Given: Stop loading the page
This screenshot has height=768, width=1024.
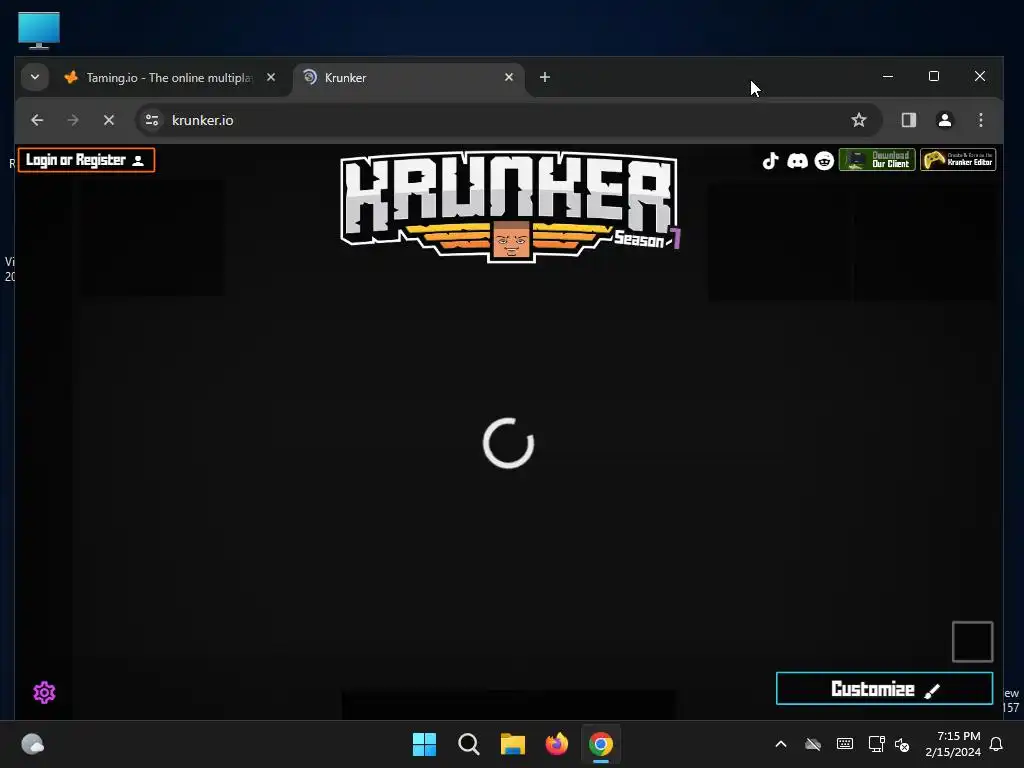Looking at the screenshot, I should point(109,120).
